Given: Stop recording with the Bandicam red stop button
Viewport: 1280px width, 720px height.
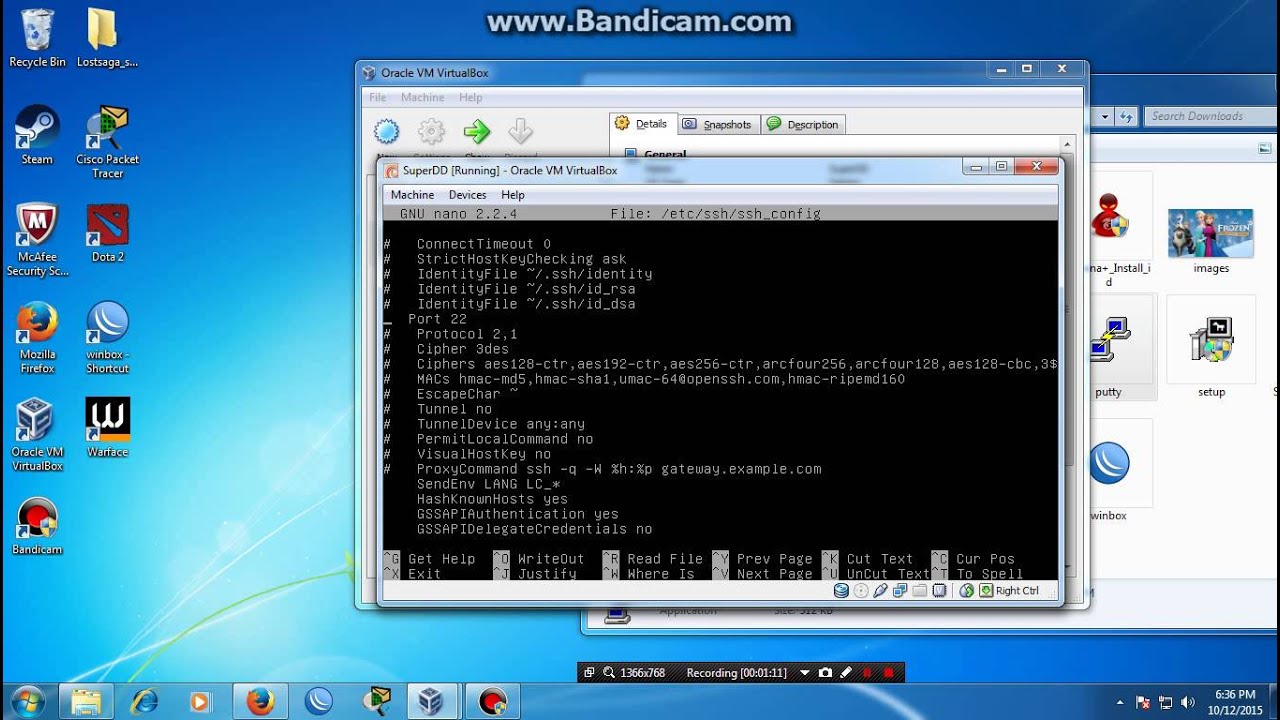Looking at the screenshot, I should point(888,673).
